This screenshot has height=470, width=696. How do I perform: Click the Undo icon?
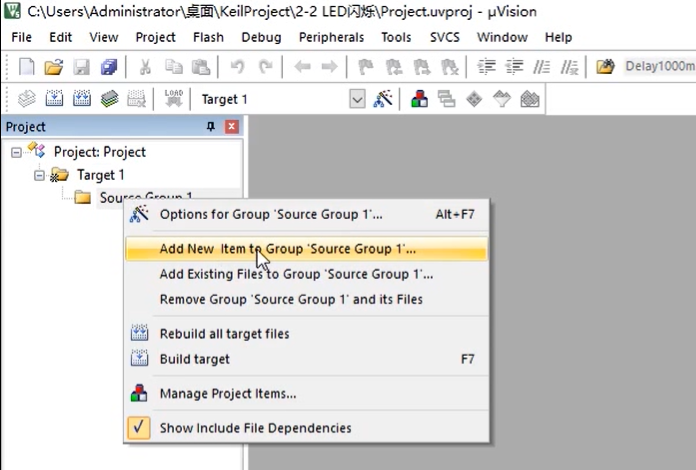[x=237, y=67]
